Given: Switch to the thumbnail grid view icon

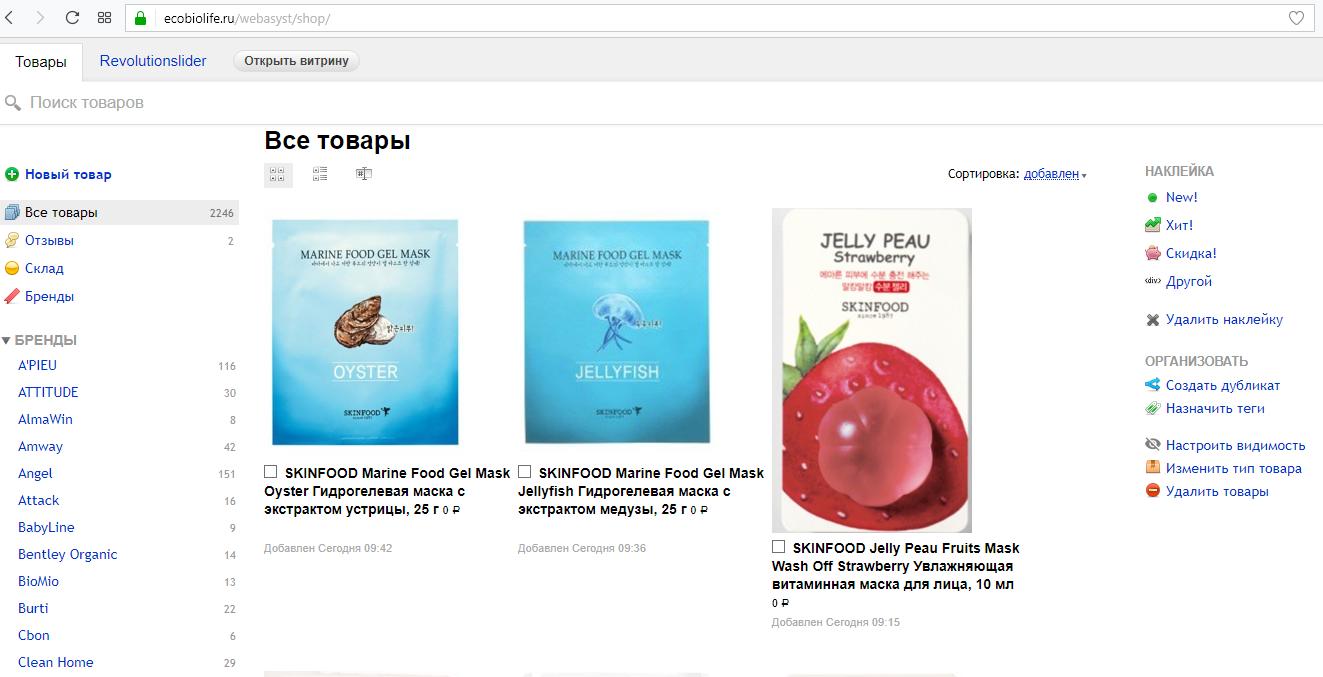Looking at the screenshot, I should click(x=278, y=174).
